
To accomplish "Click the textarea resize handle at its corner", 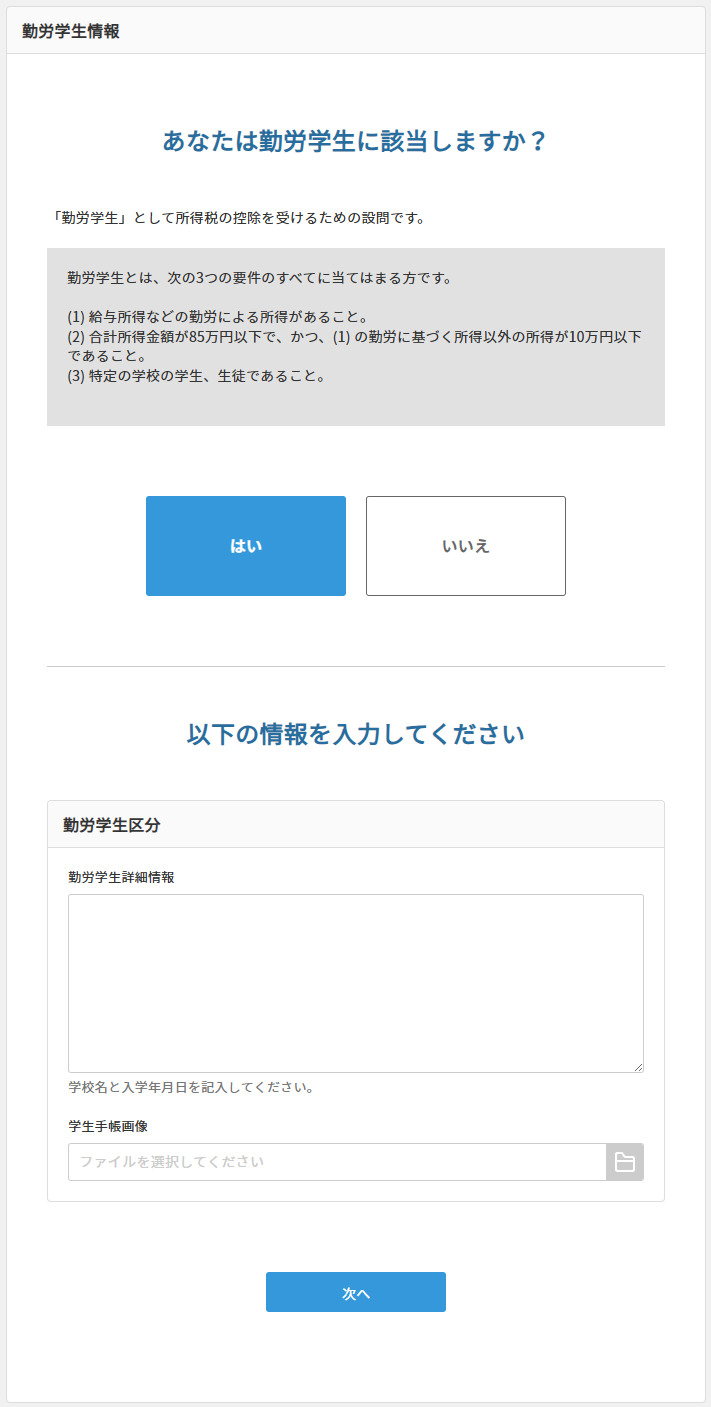I will [x=639, y=1066].
